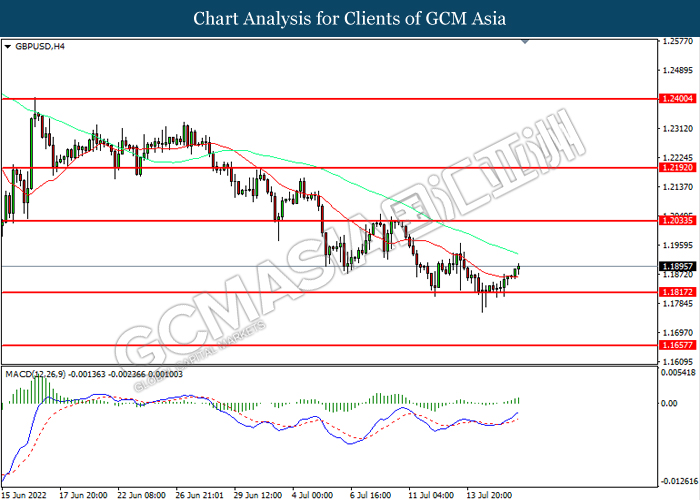This screenshot has height=500, width=700.
Task: Click the 1.21370 price axis value
Action: pos(678,187)
